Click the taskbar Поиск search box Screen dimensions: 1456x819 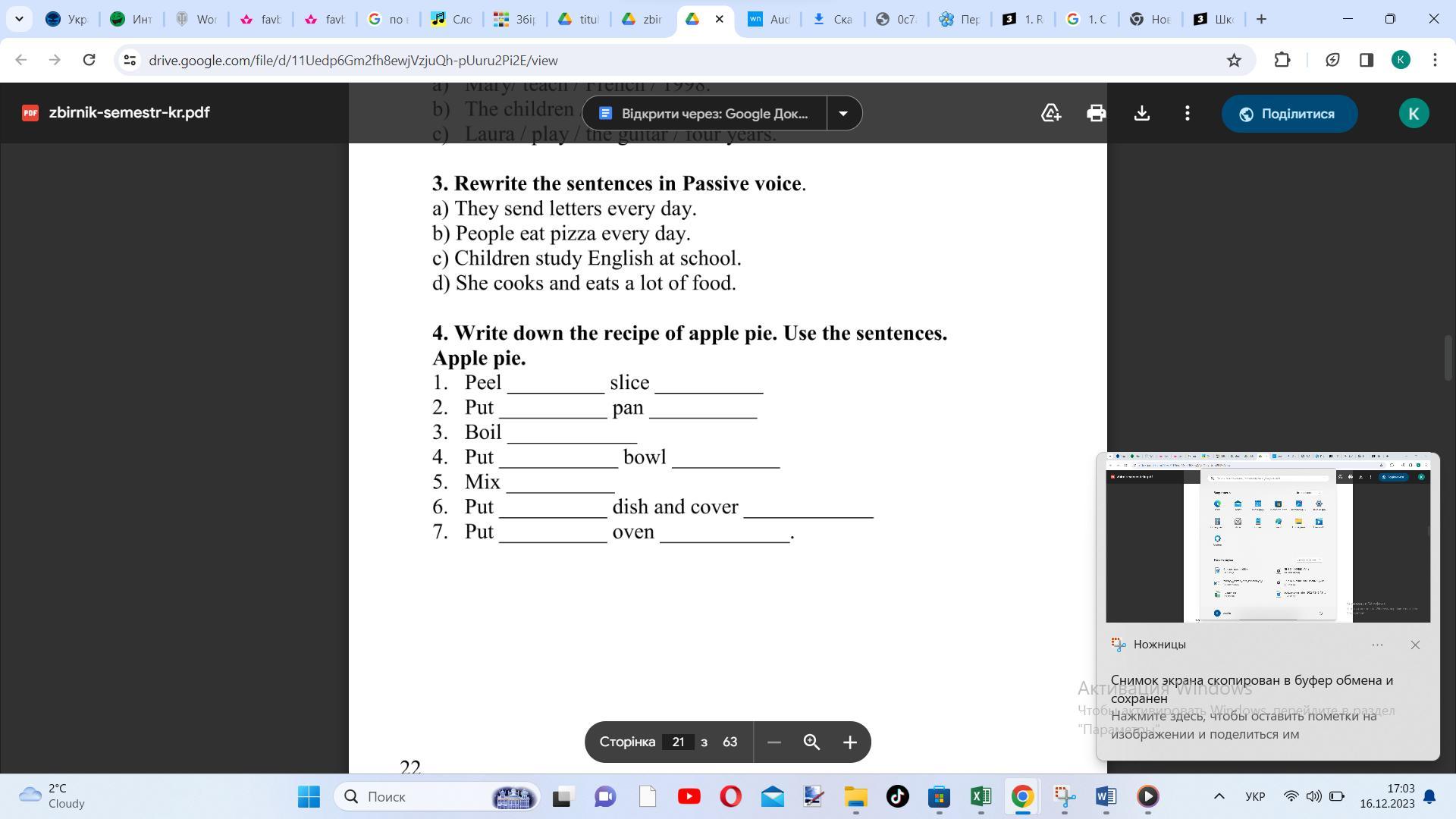(437, 796)
